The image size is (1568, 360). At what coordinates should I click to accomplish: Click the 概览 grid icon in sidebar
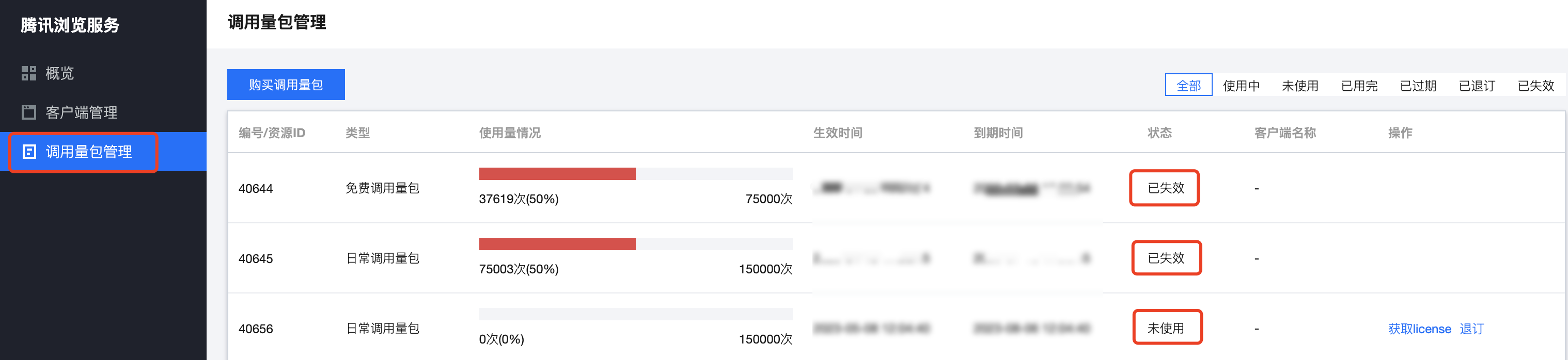tap(28, 74)
